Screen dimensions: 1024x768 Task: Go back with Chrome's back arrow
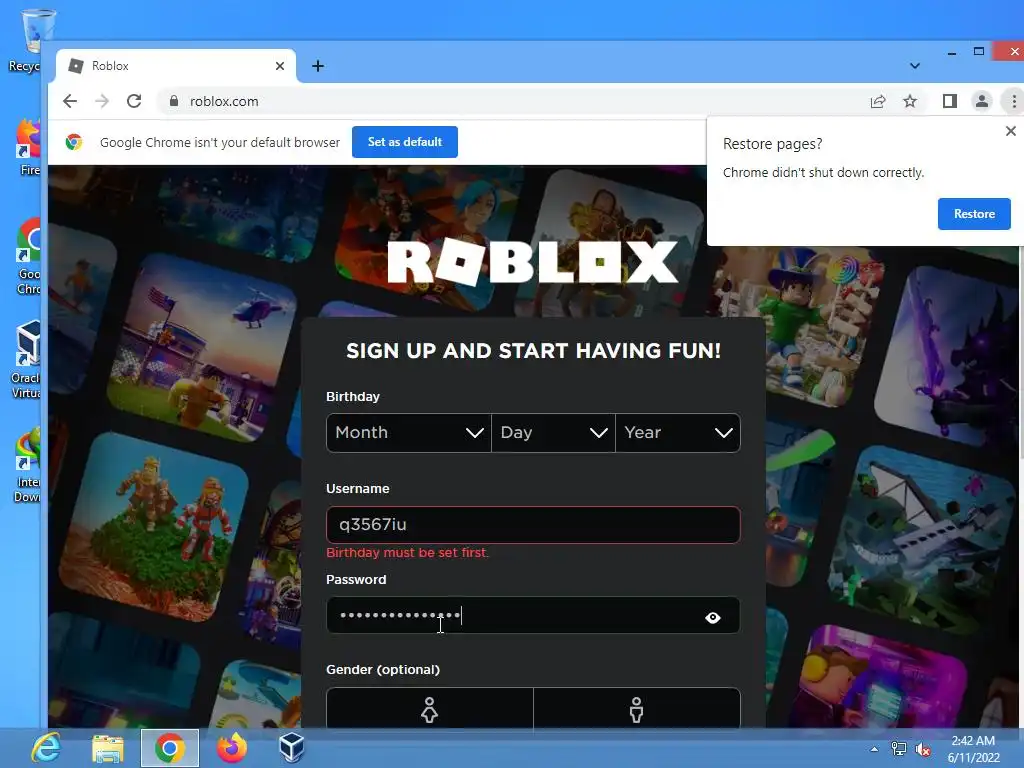click(x=70, y=101)
